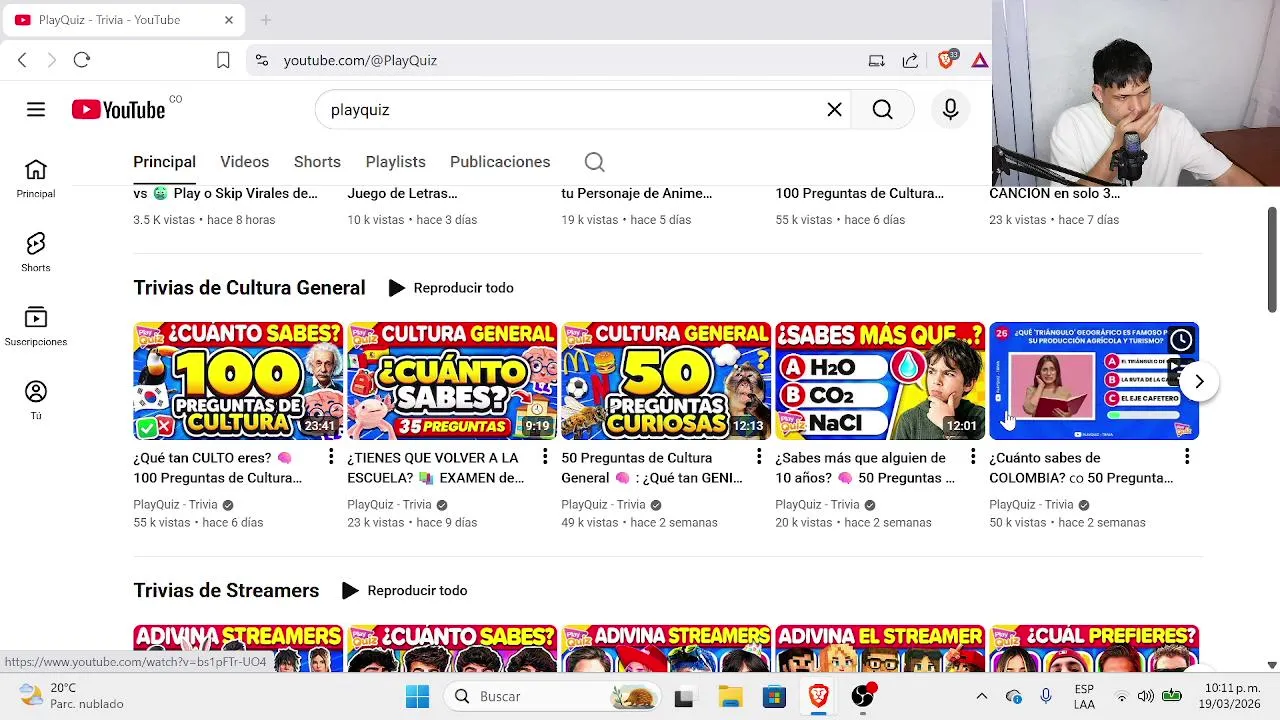View site information icon in address bar
This screenshot has width=1280, height=720.
[262, 60]
